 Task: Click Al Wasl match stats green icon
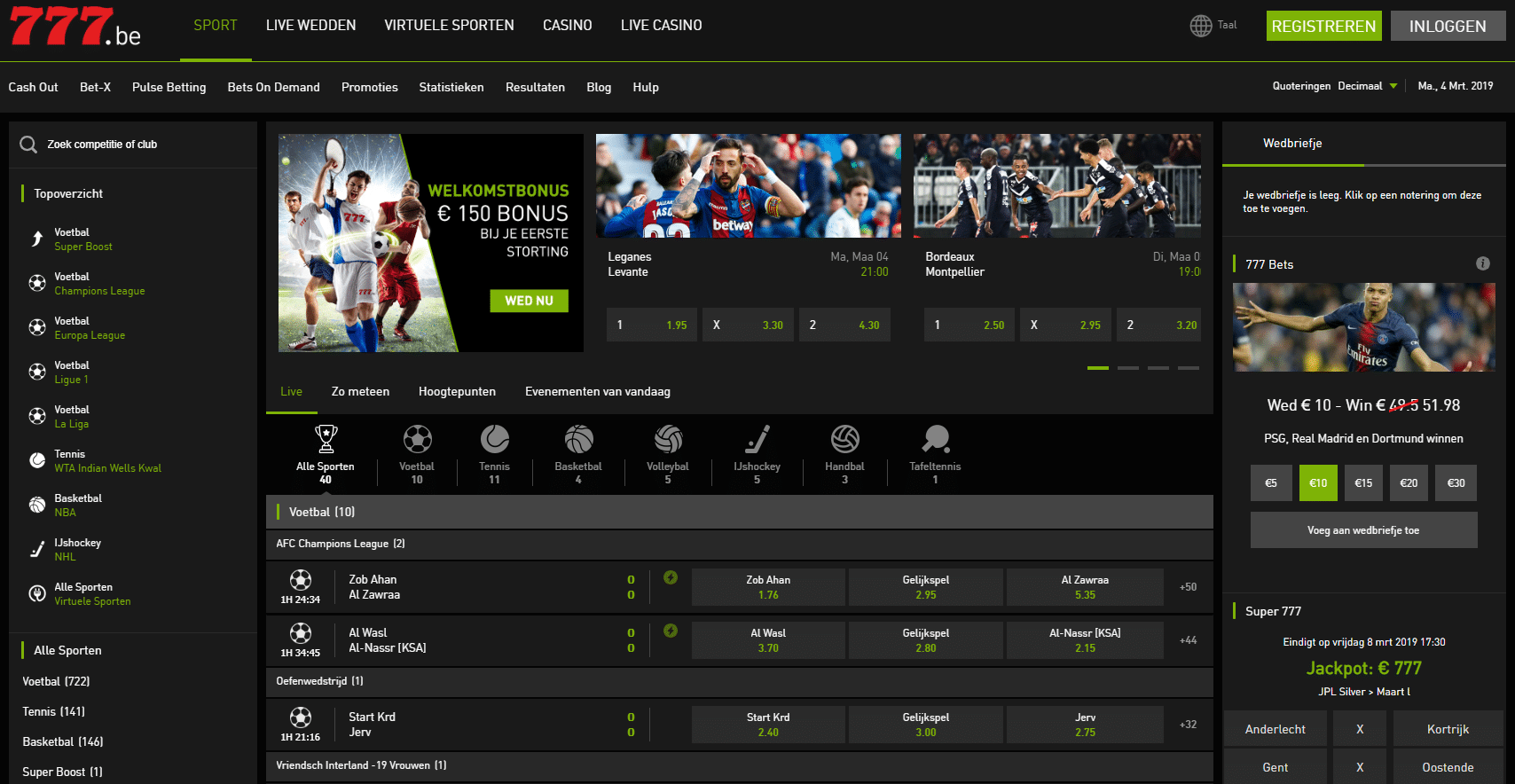(671, 631)
